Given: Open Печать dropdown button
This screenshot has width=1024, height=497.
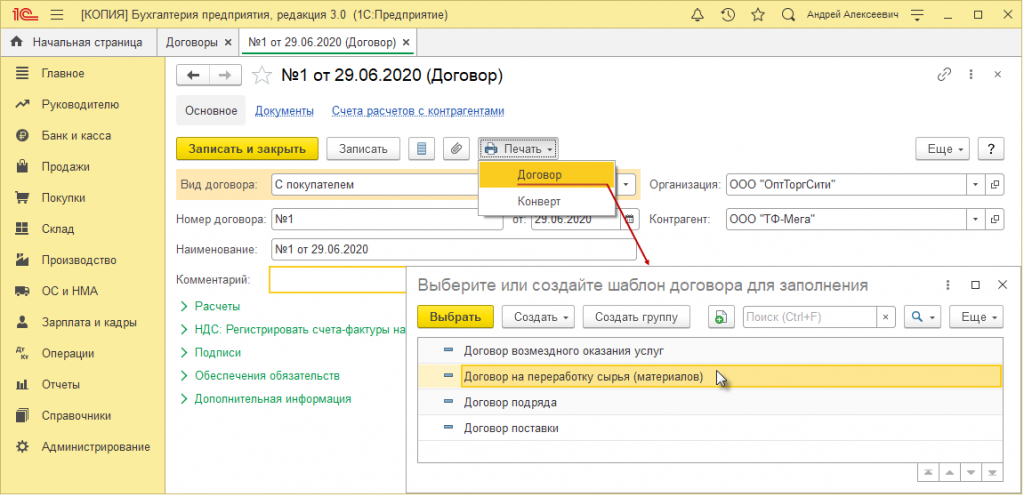Looking at the screenshot, I should pyautogui.click(x=519, y=149).
